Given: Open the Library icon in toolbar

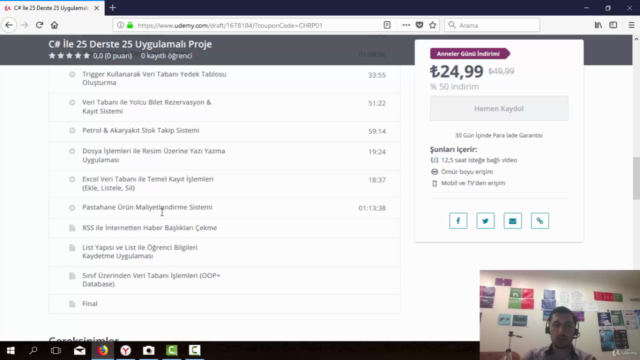Looking at the screenshot, I should (598, 25).
